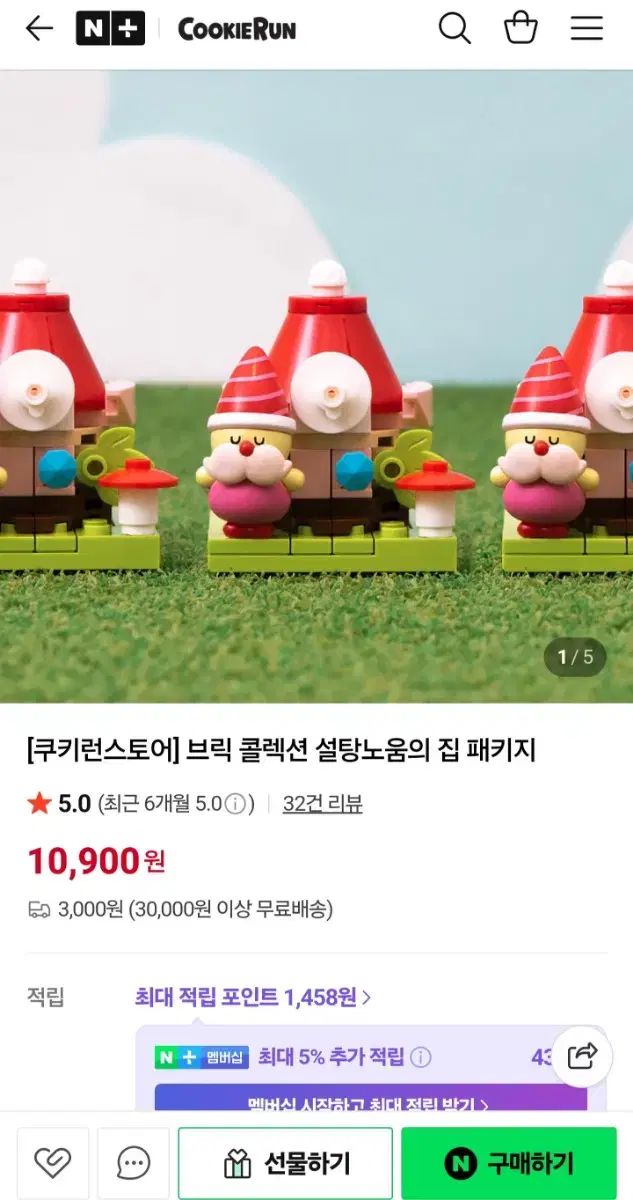The image size is (633, 1200).
Task: Open the N+ store home logo
Action: click(x=110, y=29)
